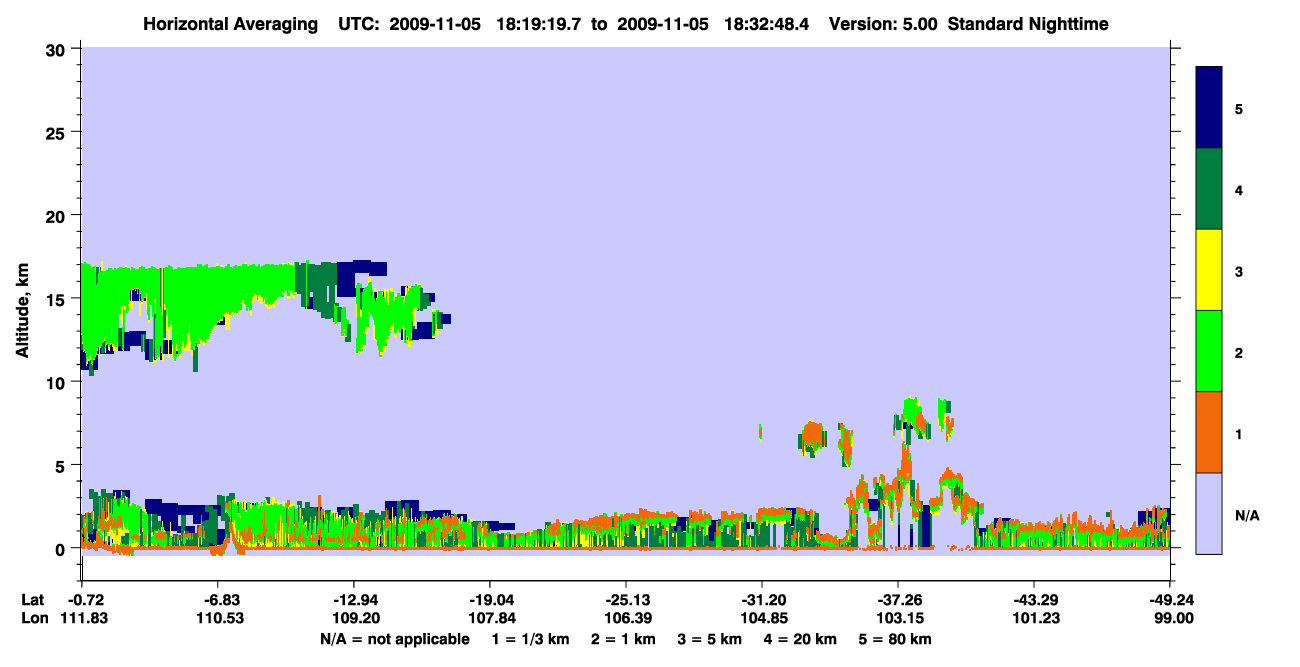Click the yellow colorbar segment labeled 3
Viewport: 1300px width, 667px height.
click(x=1210, y=270)
